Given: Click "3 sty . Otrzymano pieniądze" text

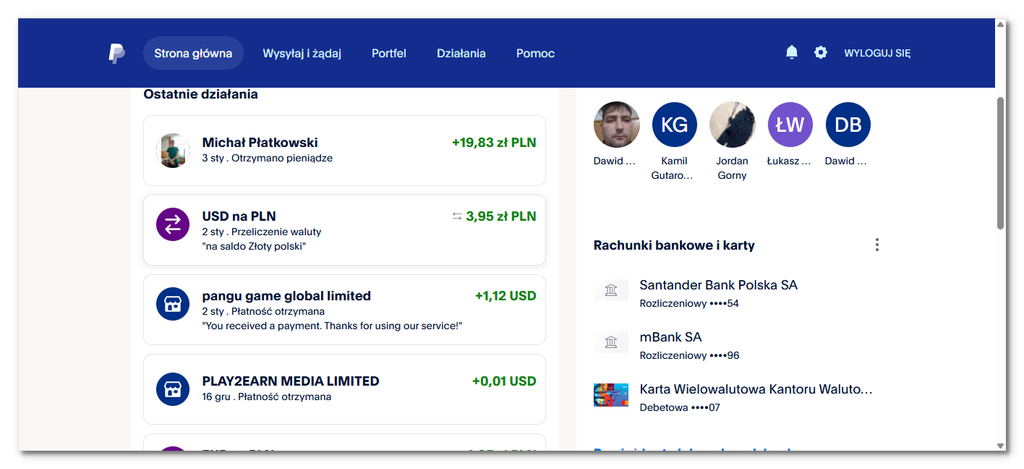Looking at the screenshot, I should point(267,158).
